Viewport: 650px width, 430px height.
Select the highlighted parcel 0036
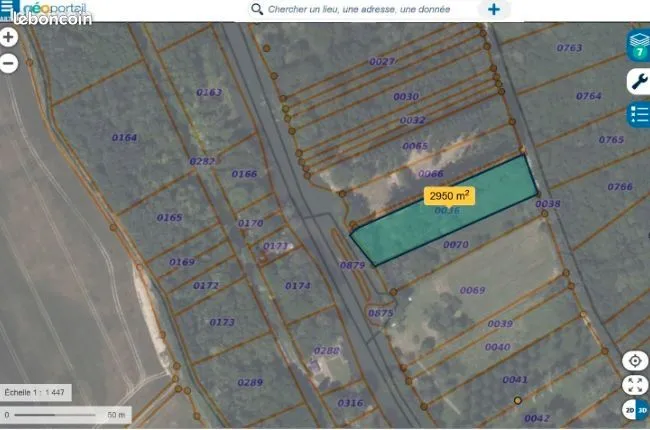click(447, 211)
